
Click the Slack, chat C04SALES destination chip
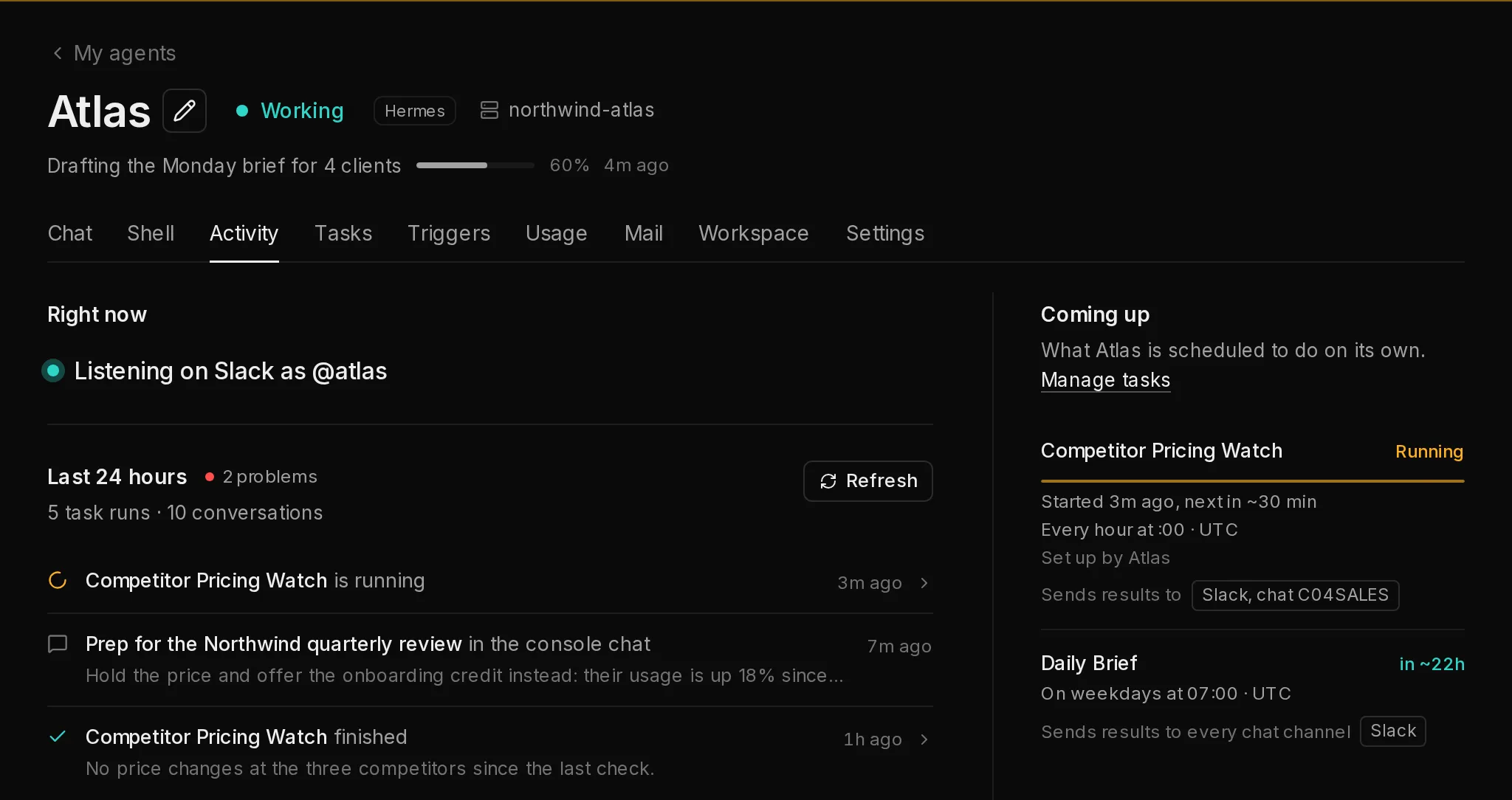1295,595
